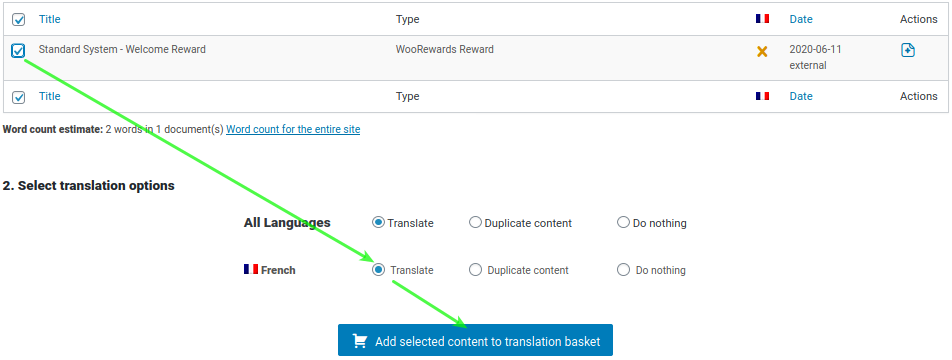
Task: Click the French flag beside the French label
Action: pyautogui.click(x=251, y=270)
